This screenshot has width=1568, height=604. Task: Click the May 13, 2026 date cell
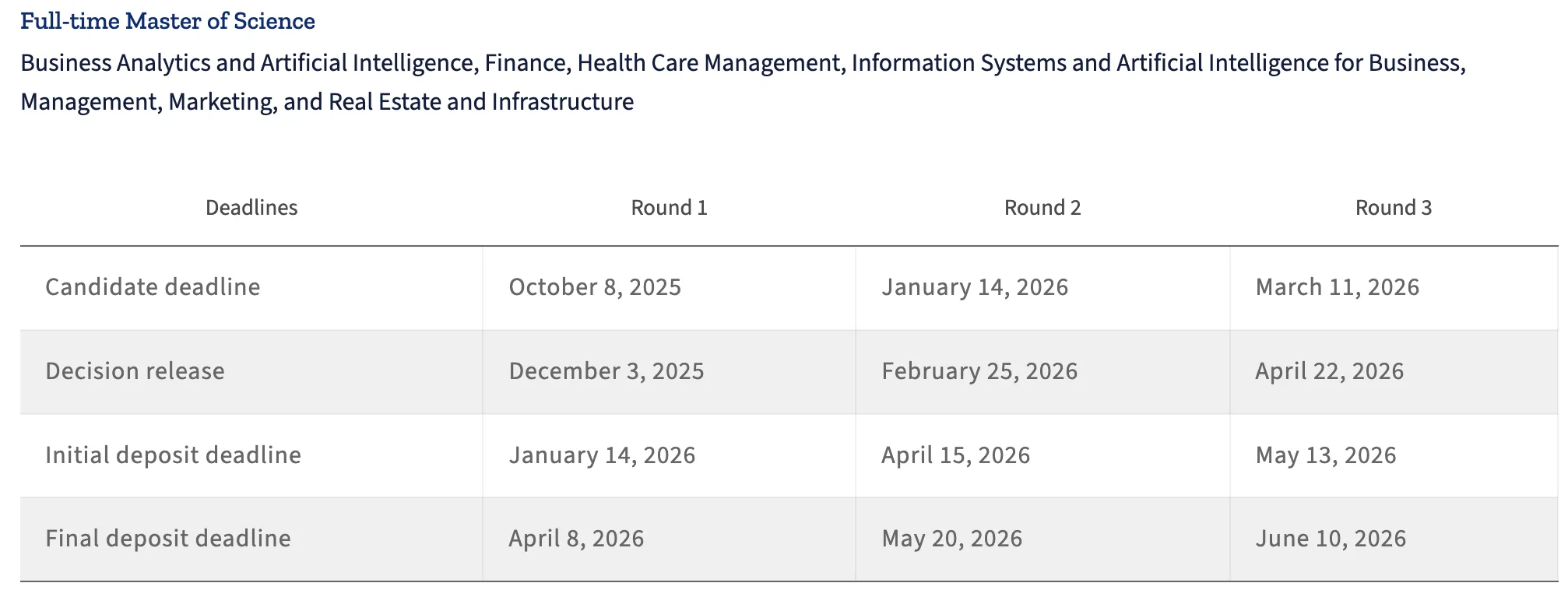click(1326, 455)
